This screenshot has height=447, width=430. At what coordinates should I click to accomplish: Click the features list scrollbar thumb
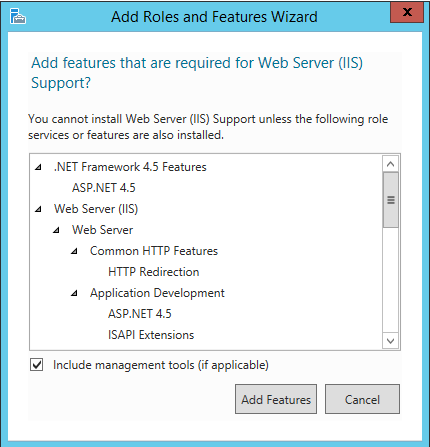[x=391, y=200]
